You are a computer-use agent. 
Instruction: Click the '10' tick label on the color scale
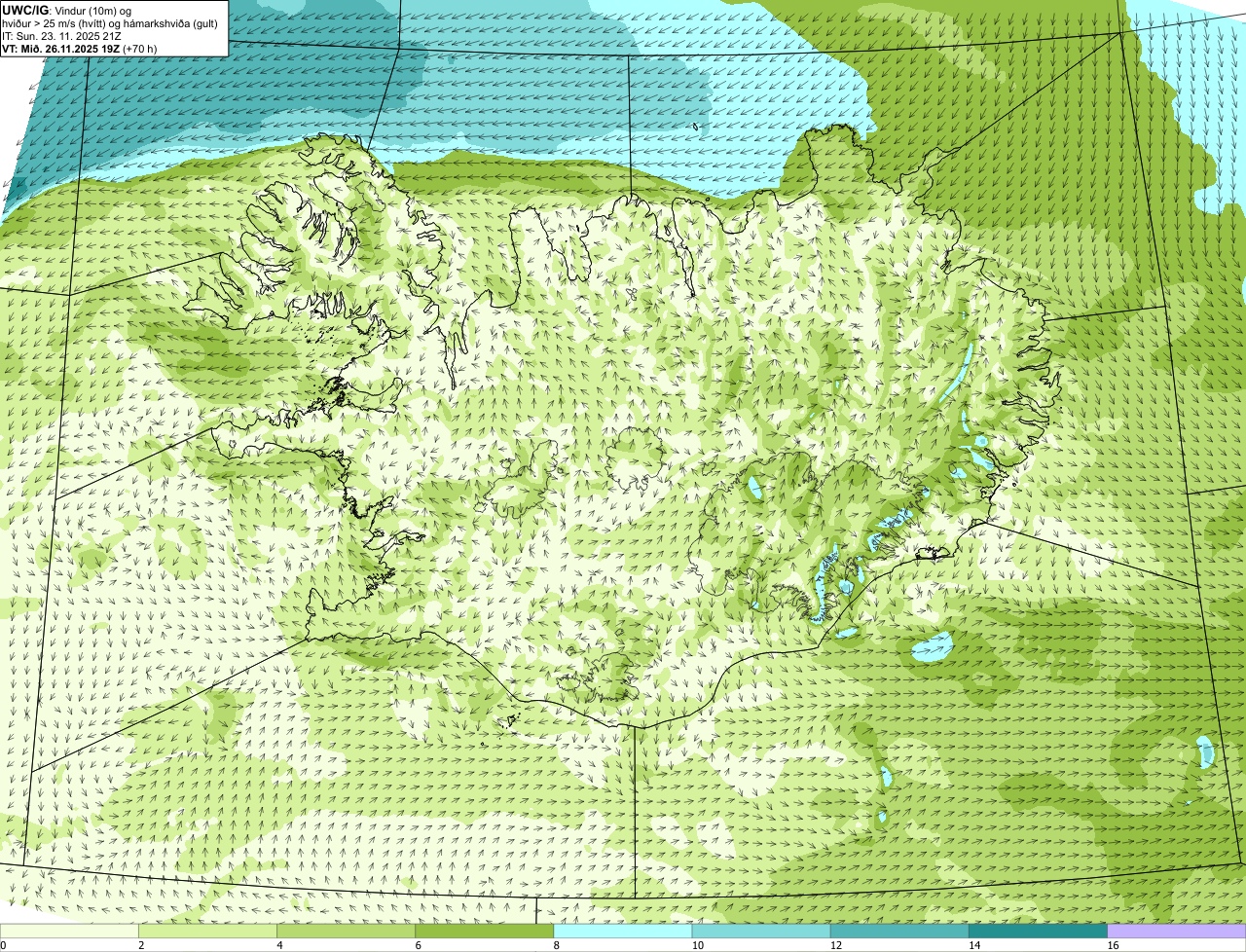697,945
